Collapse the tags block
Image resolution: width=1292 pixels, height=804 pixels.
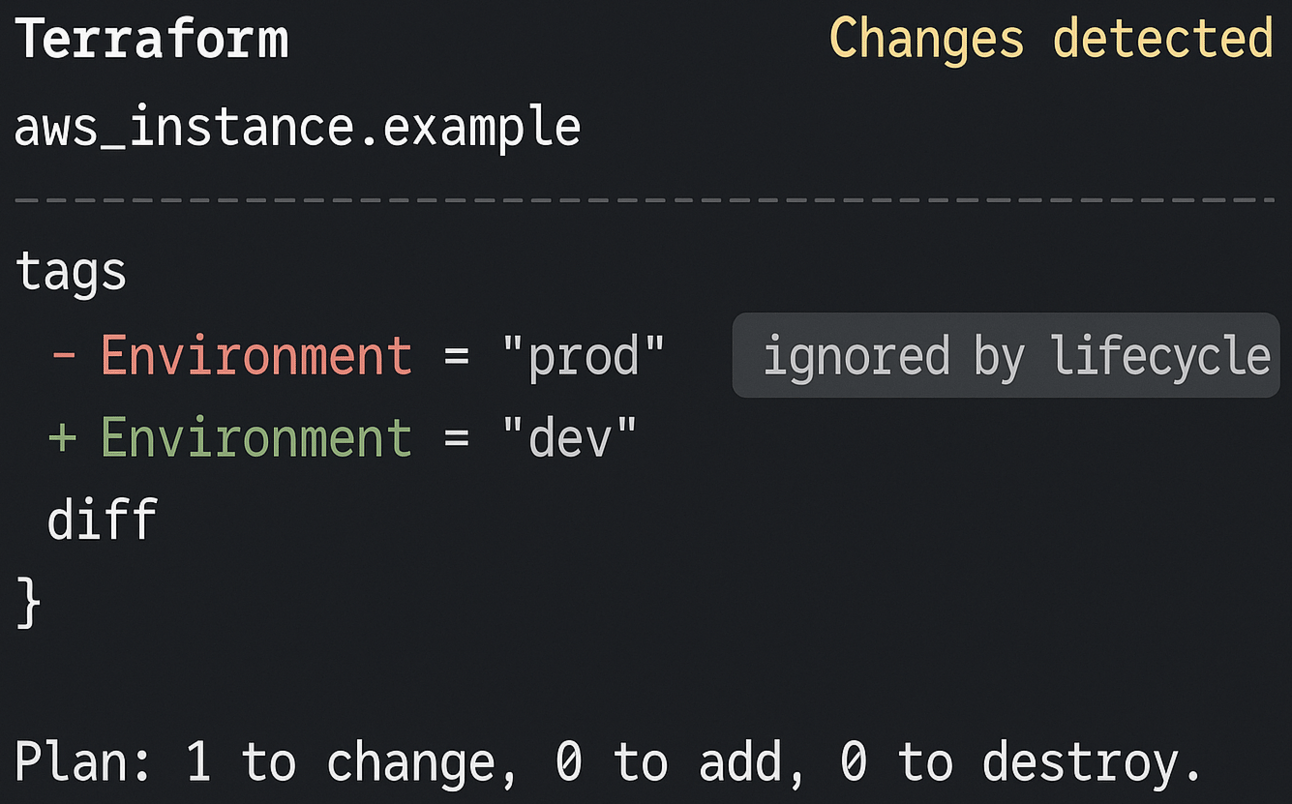(71, 272)
